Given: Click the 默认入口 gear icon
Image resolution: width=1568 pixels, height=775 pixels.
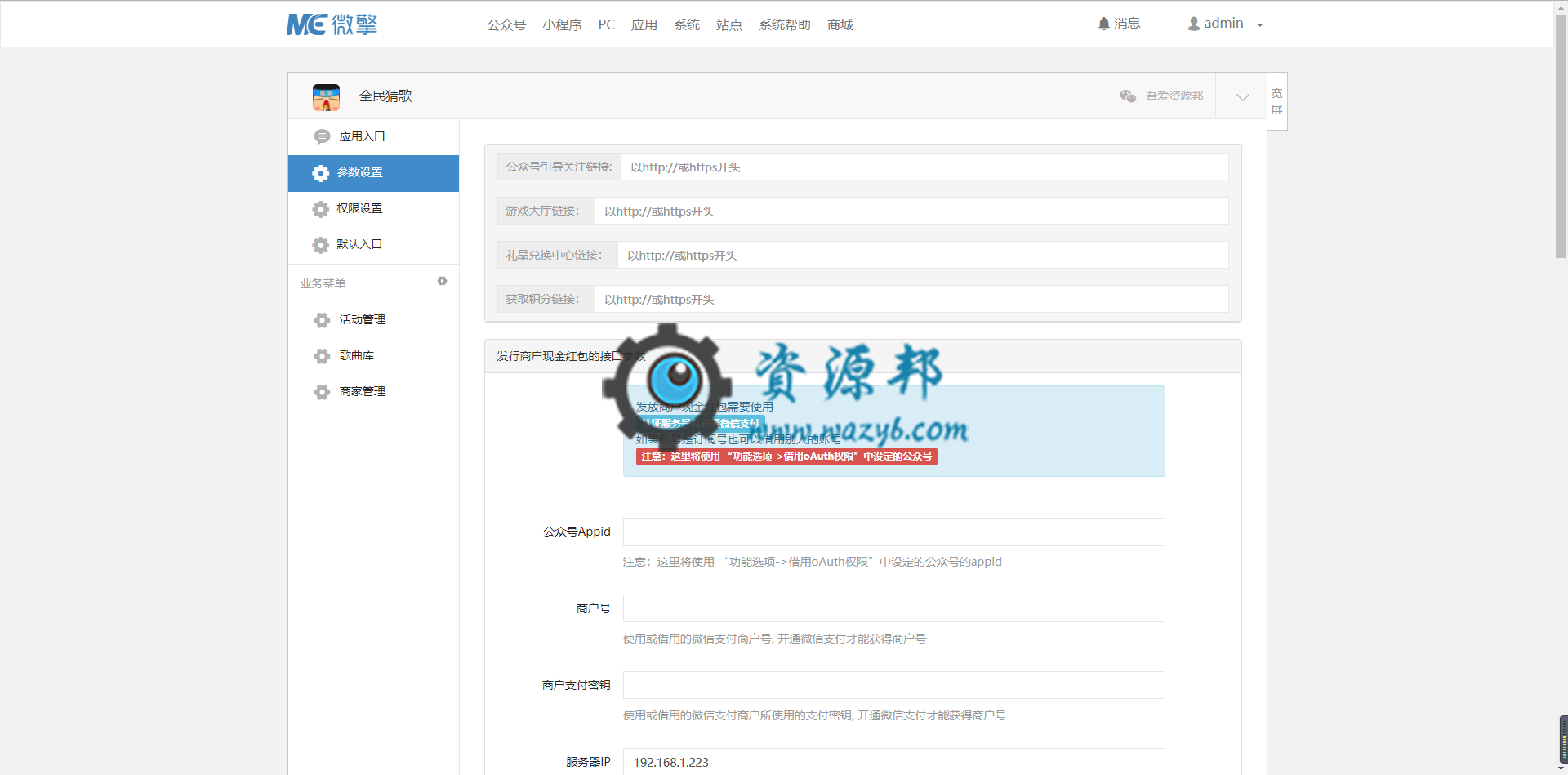Looking at the screenshot, I should pyautogui.click(x=321, y=245).
